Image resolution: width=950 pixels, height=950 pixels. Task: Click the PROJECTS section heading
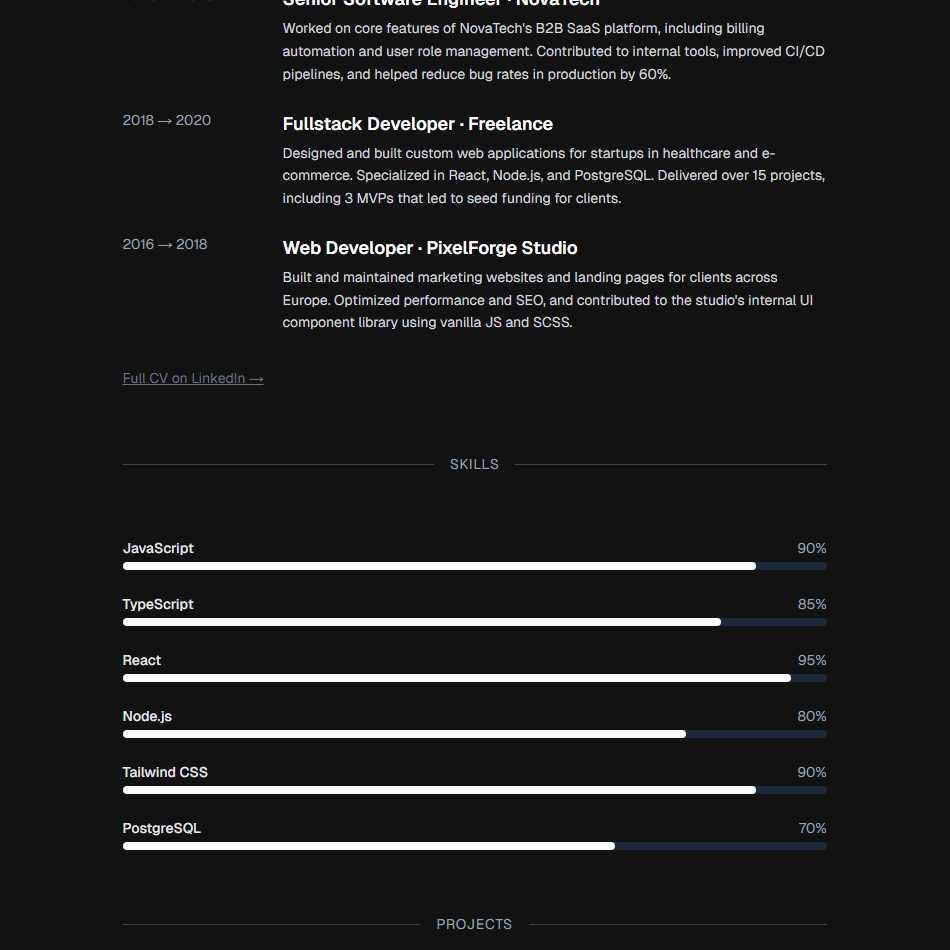pos(474,925)
